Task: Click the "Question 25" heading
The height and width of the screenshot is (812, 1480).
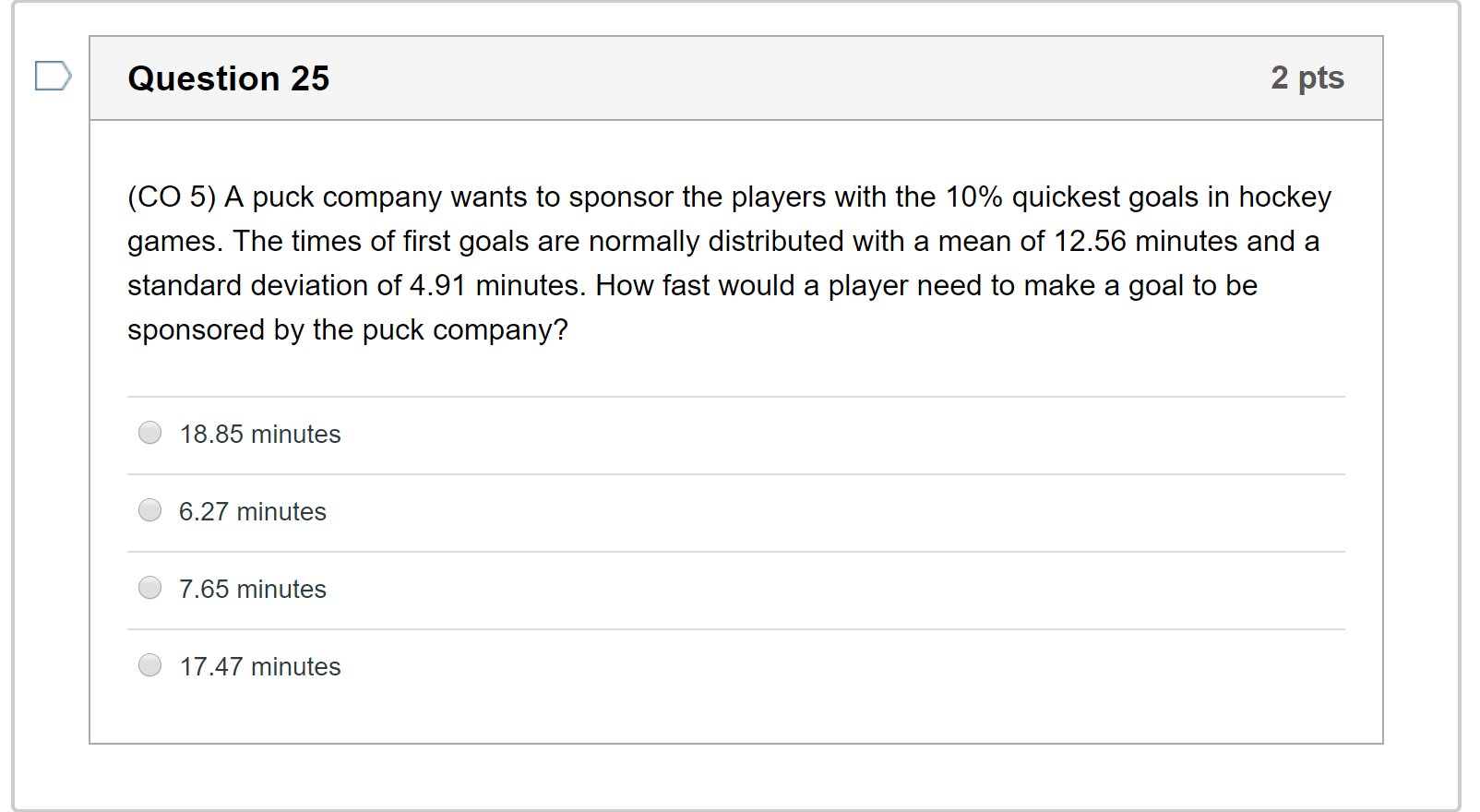Action: pyautogui.click(x=228, y=78)
